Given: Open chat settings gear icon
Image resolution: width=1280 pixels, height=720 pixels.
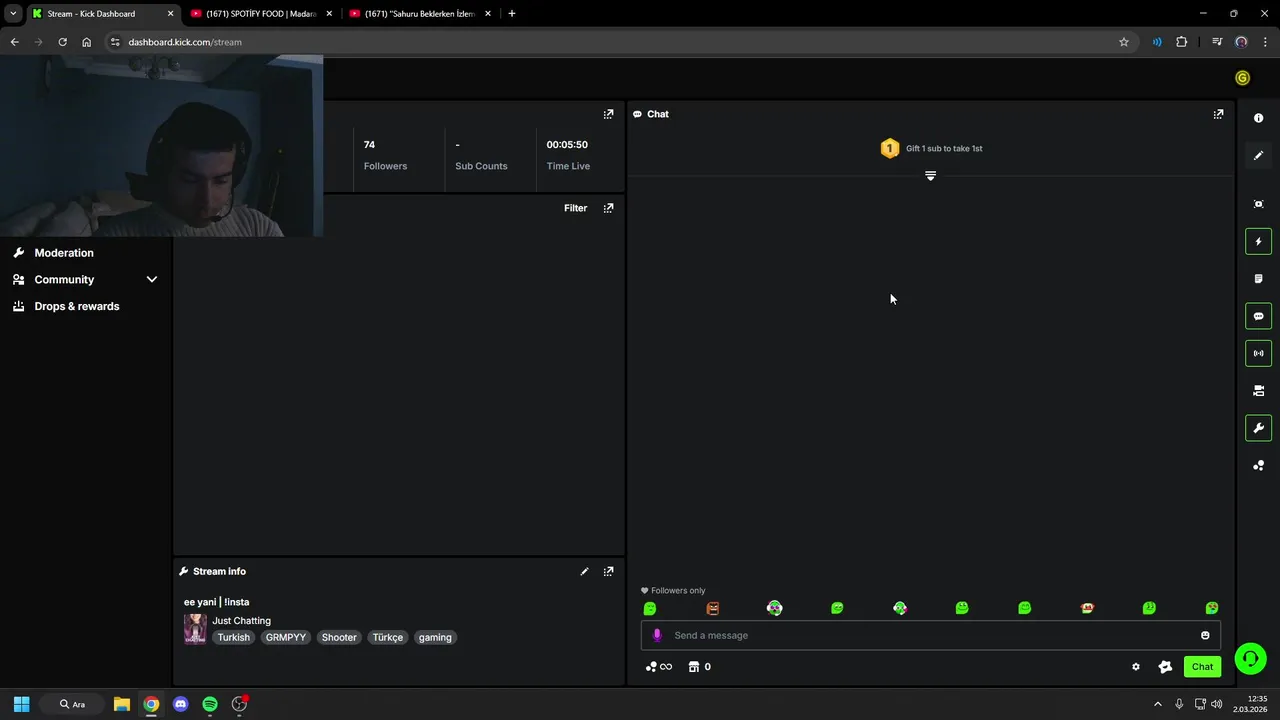Looking at the screenshot, I should click(x=1135, y=667).
